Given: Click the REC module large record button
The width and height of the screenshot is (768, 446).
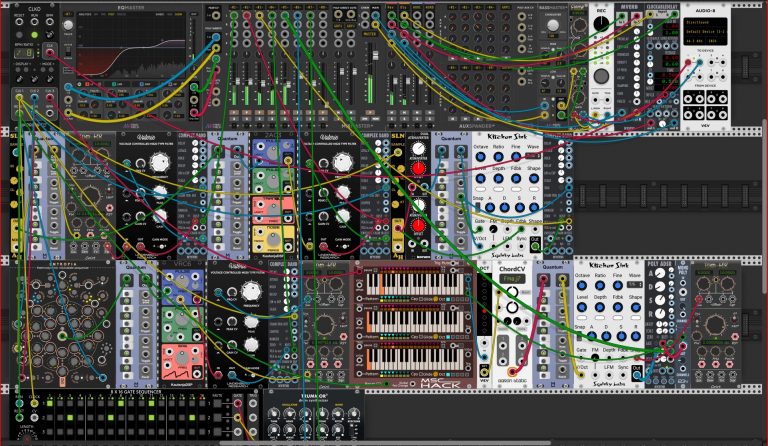Looking at the screenshot, I should tap(601, 76).
